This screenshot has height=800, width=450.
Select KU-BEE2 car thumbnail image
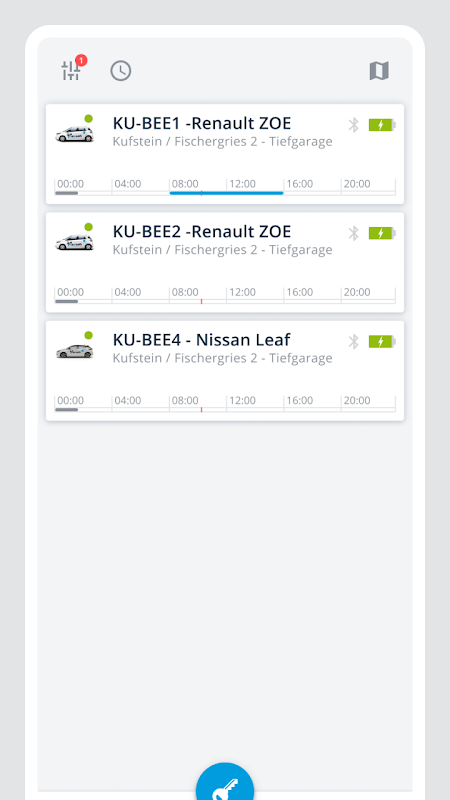(74, 242)
